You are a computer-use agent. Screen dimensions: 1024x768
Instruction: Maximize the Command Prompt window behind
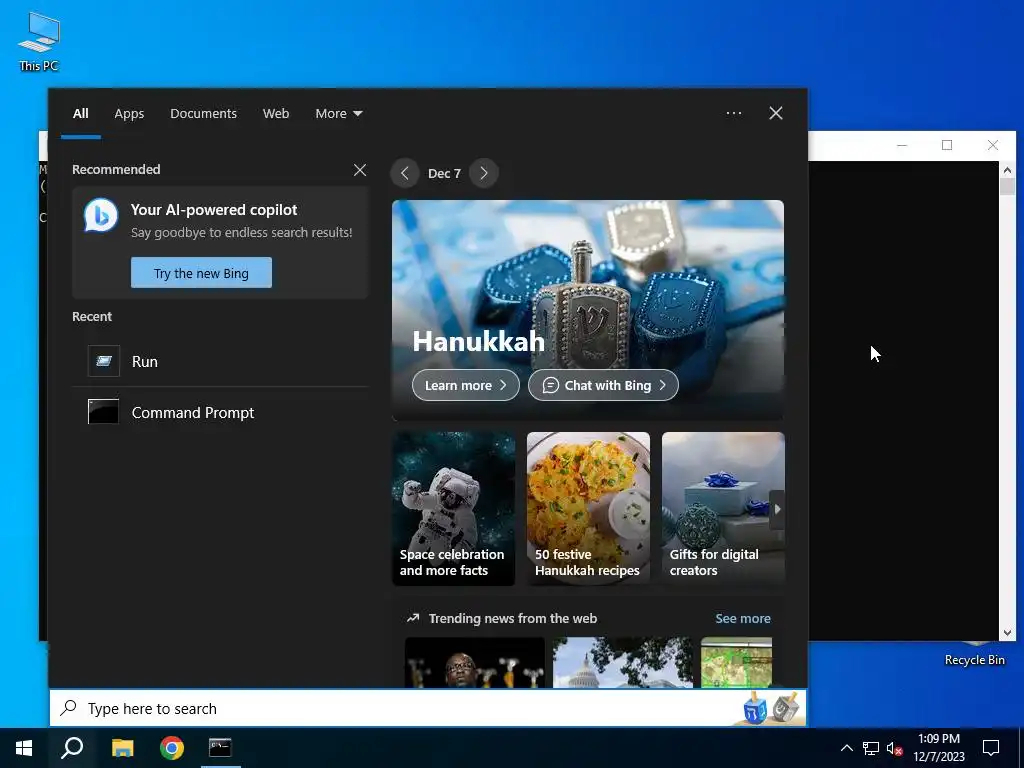[x=947, y=145]
